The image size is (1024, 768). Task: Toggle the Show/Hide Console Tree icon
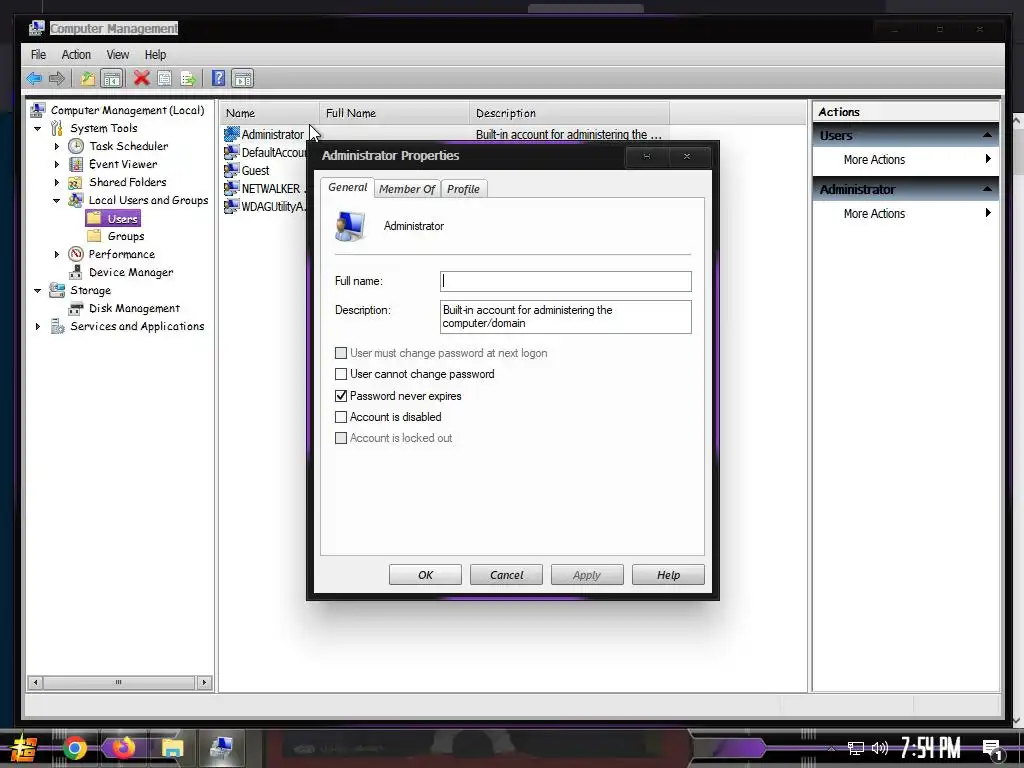(112, 79)
